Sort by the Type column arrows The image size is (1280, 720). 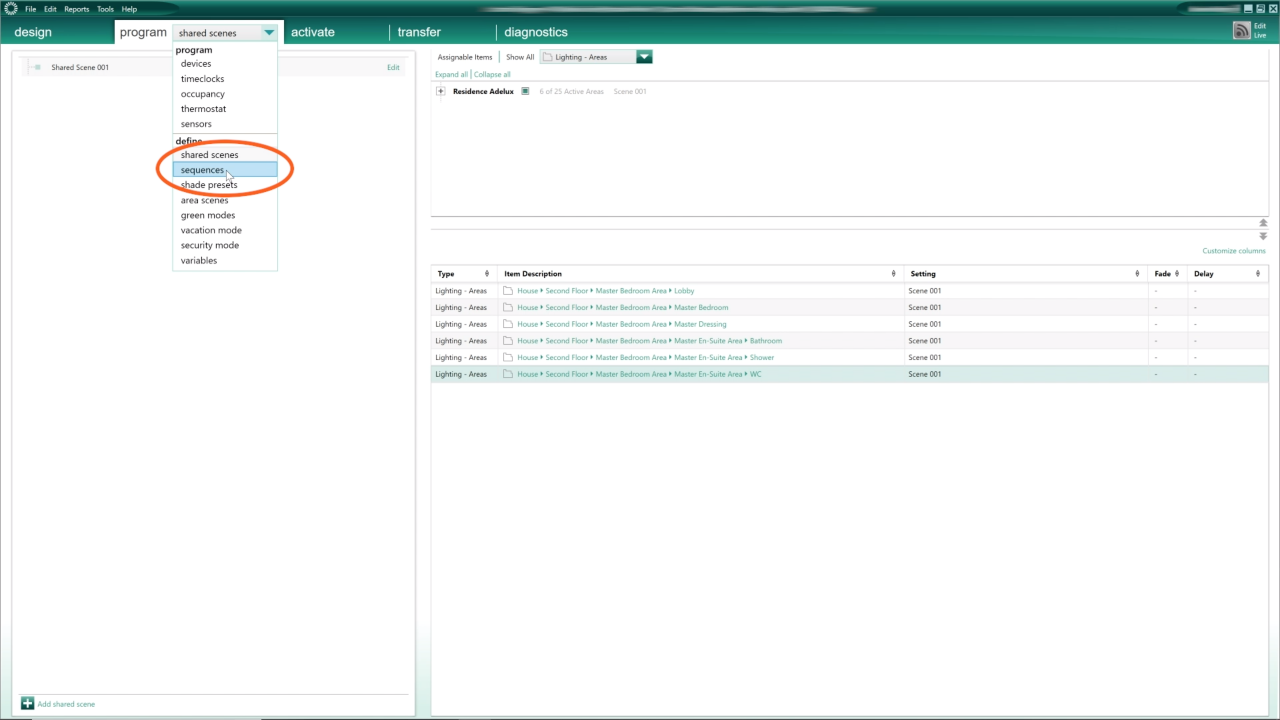pyautogui.click(x=487, y=274)
